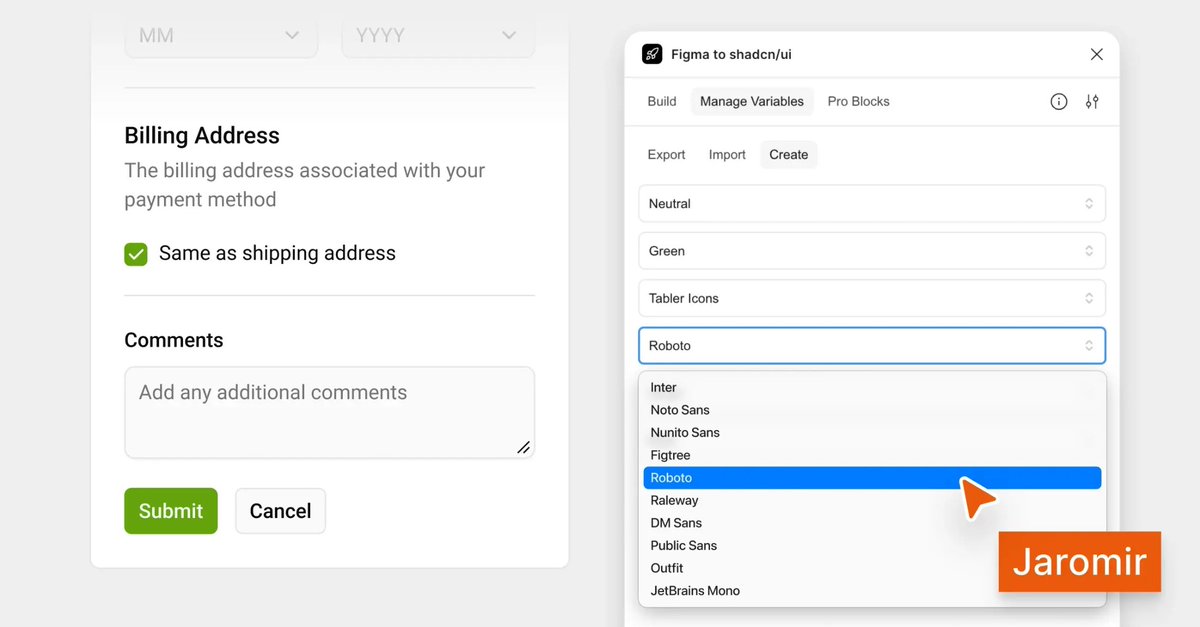Click the Comments textarea resize handle

click(x=524, y=447)
